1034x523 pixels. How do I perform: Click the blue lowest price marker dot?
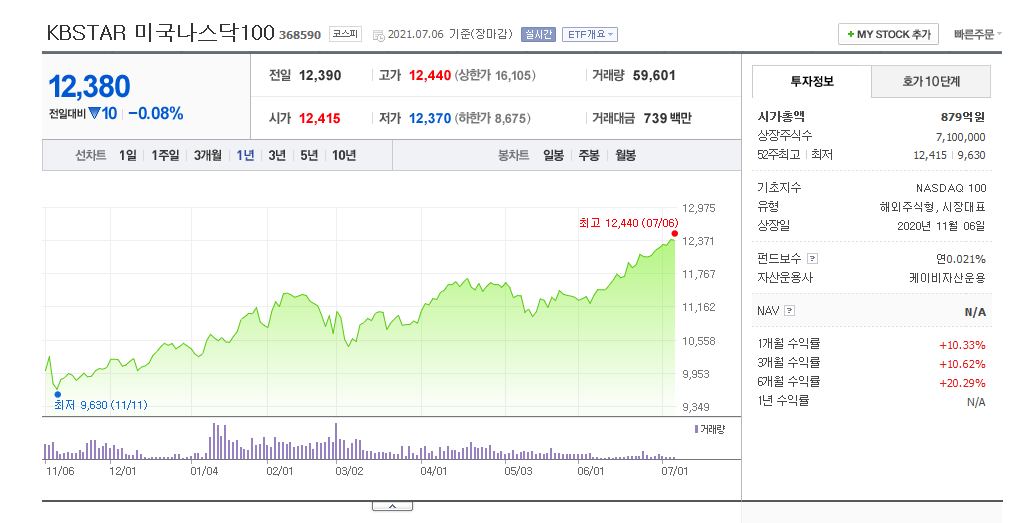pos(58,394)
